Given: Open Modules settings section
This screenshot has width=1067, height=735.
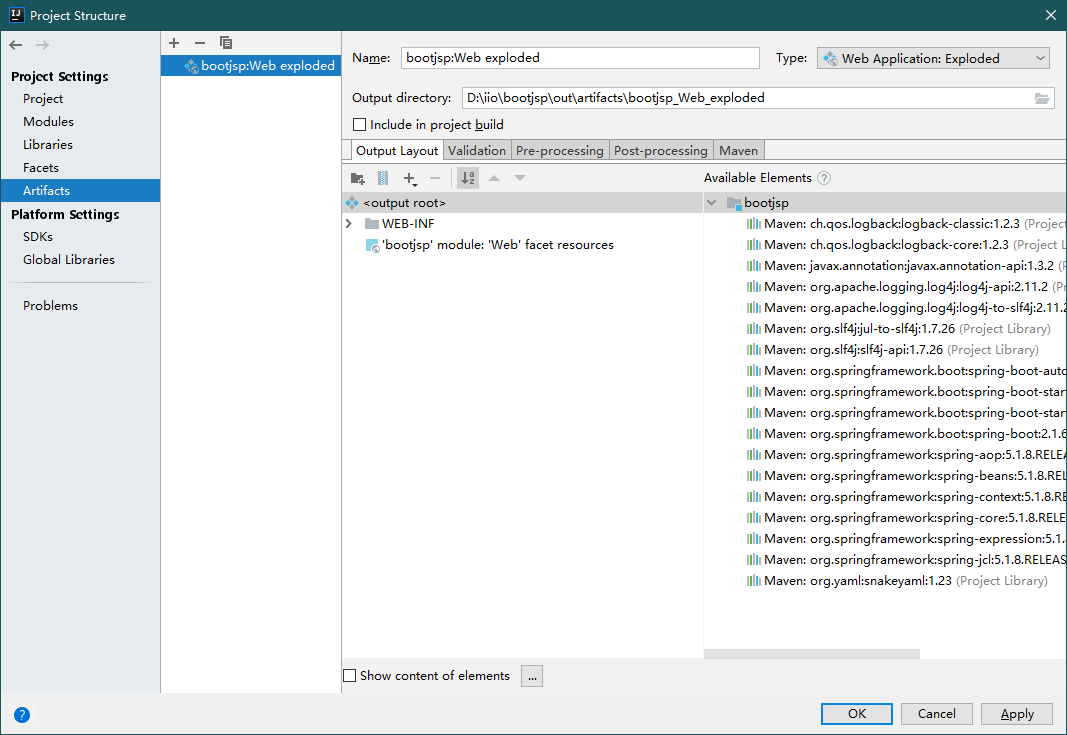Looking at the screenshot, I should 48,122.
